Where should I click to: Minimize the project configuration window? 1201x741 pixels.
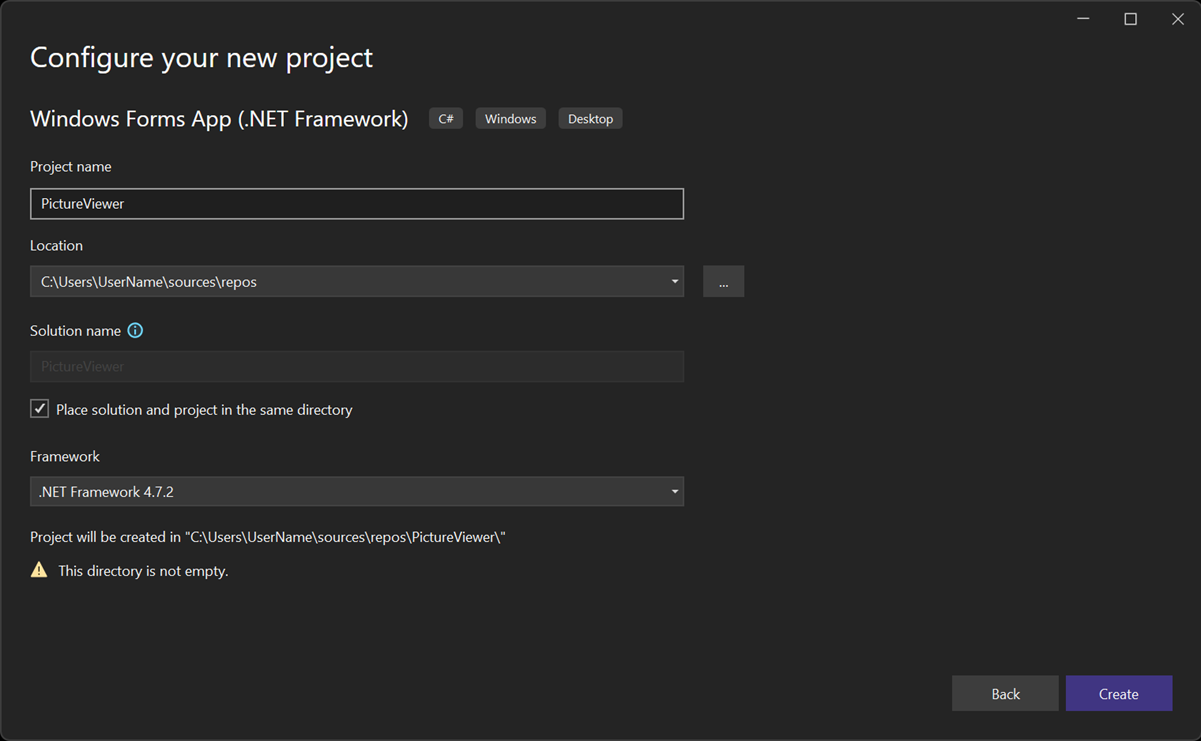(x=1083, y=18)
